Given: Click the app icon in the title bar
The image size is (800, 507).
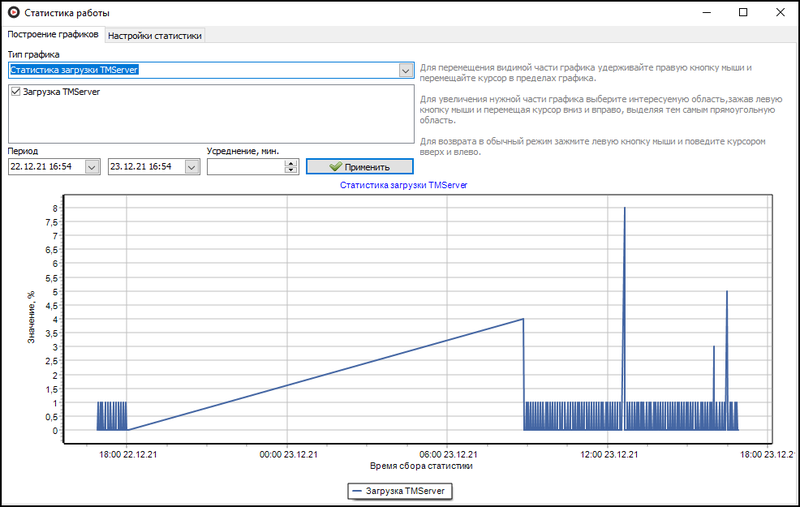Looking at the screenshot, I should [x=11, y=13].
